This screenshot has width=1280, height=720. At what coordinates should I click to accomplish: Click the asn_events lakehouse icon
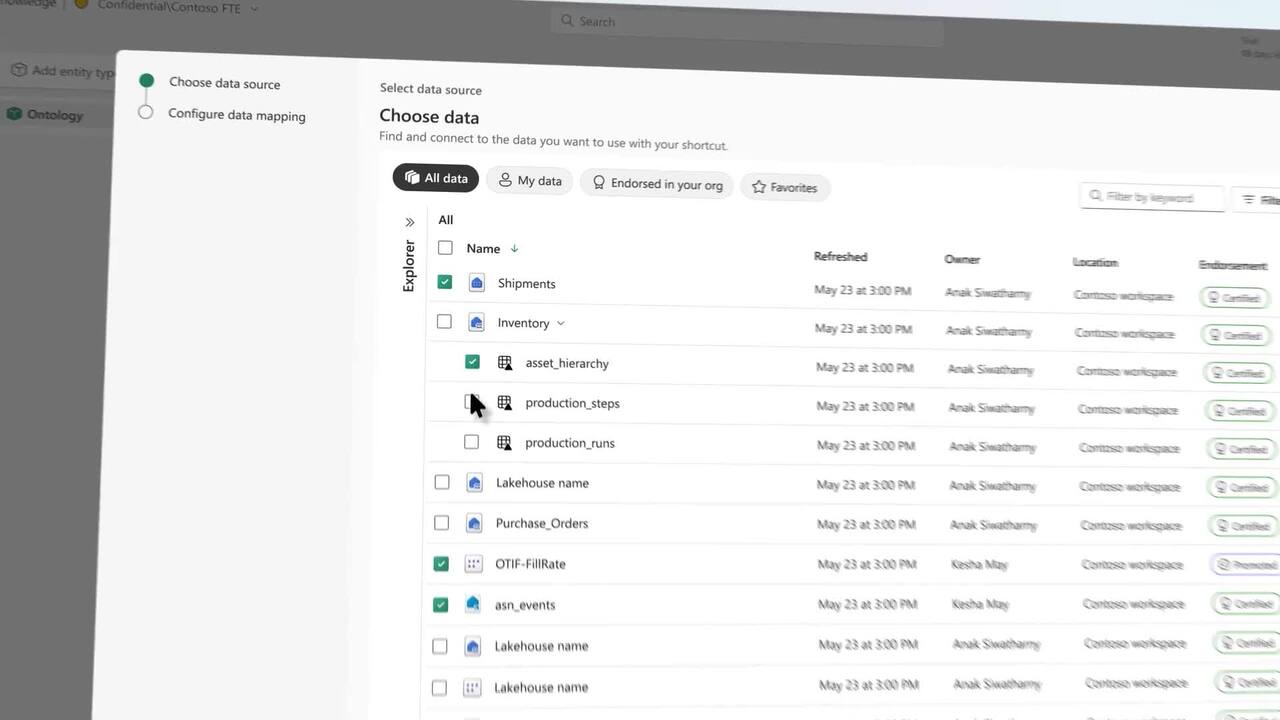coord(473,605)
